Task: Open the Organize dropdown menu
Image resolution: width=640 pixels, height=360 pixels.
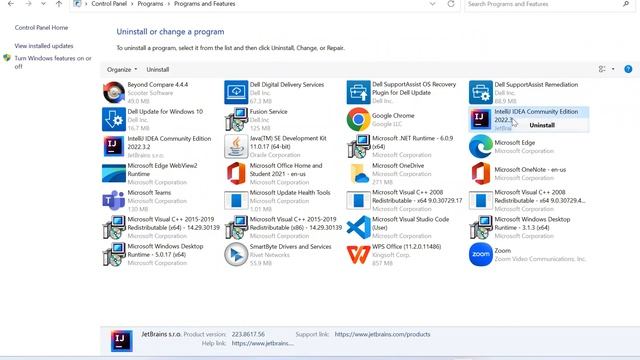Action: (122, 69)
